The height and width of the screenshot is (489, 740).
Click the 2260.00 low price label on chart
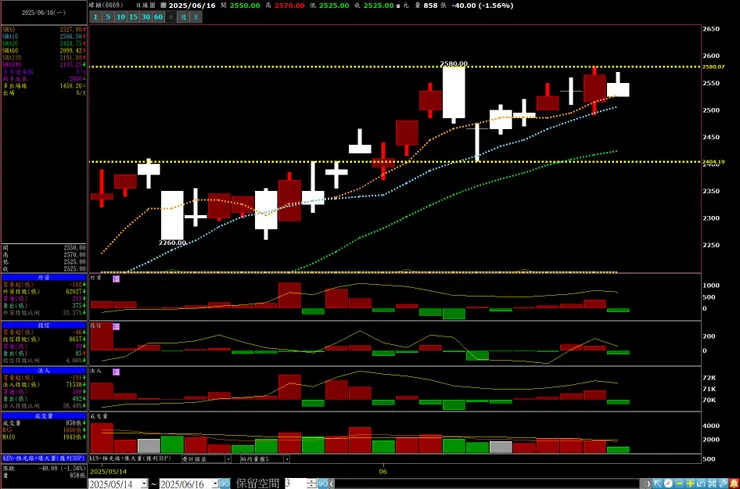172,242
